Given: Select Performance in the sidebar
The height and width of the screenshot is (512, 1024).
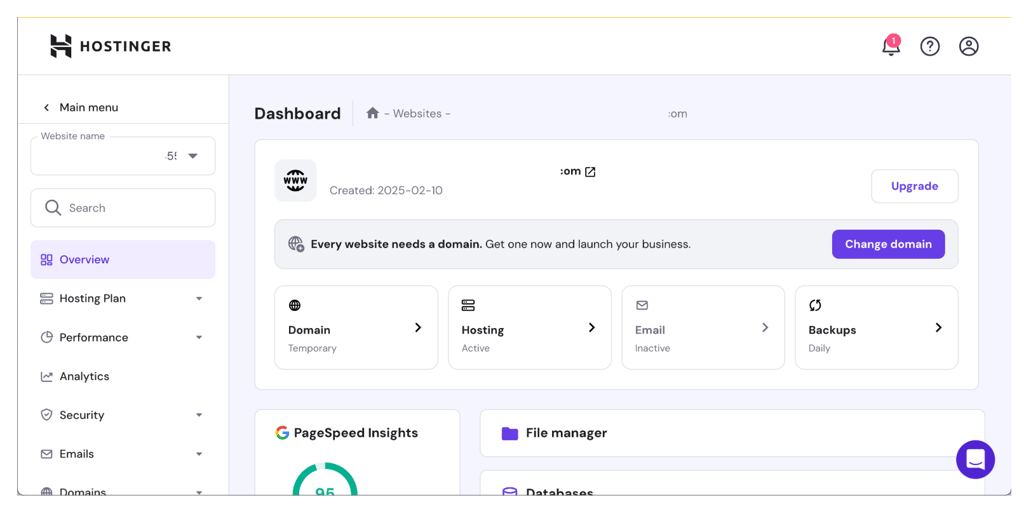Looking at the screenshot, I should coord(123,338).
